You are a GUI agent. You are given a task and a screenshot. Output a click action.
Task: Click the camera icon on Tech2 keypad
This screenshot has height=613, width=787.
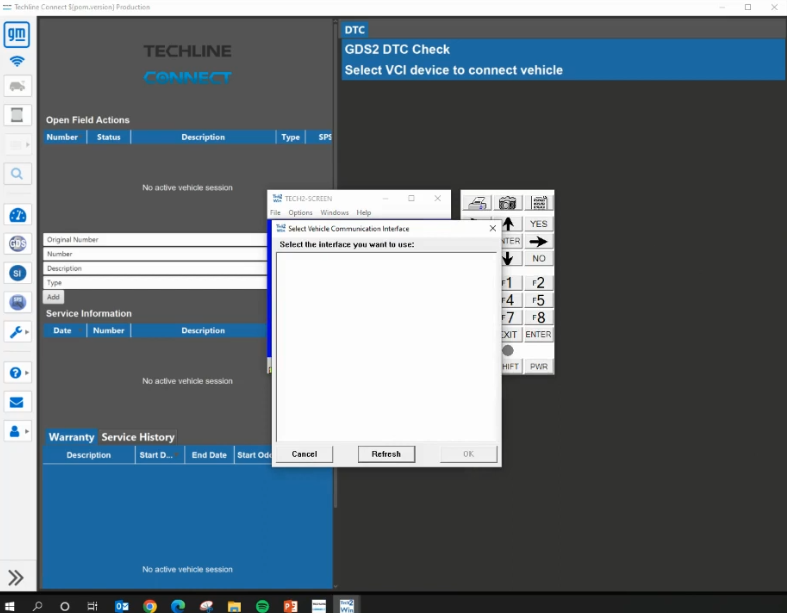click(507, 202)
